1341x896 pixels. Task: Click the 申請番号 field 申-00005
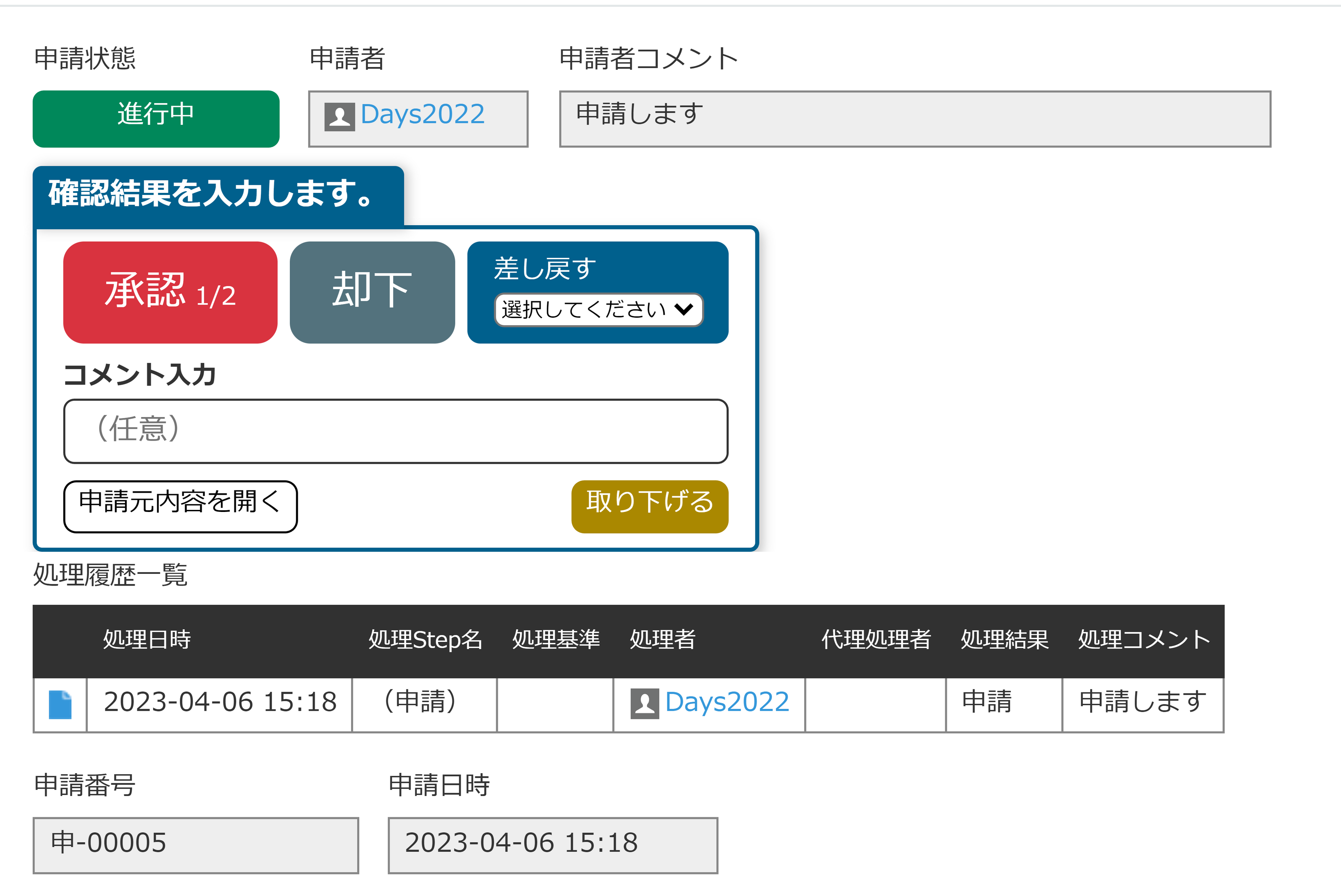click(195, 844)
